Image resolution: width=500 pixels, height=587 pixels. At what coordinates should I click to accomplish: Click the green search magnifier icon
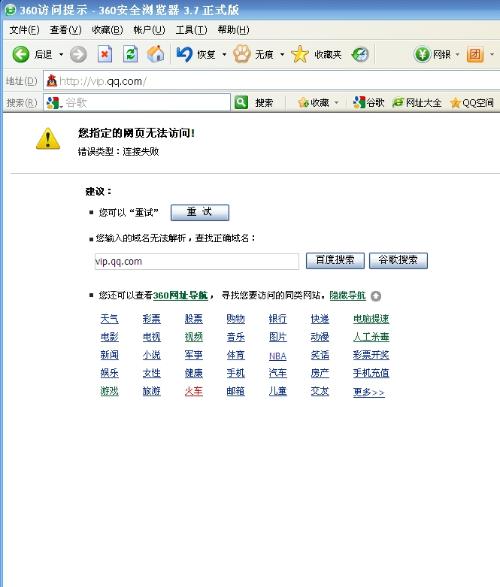pos(241,102)
